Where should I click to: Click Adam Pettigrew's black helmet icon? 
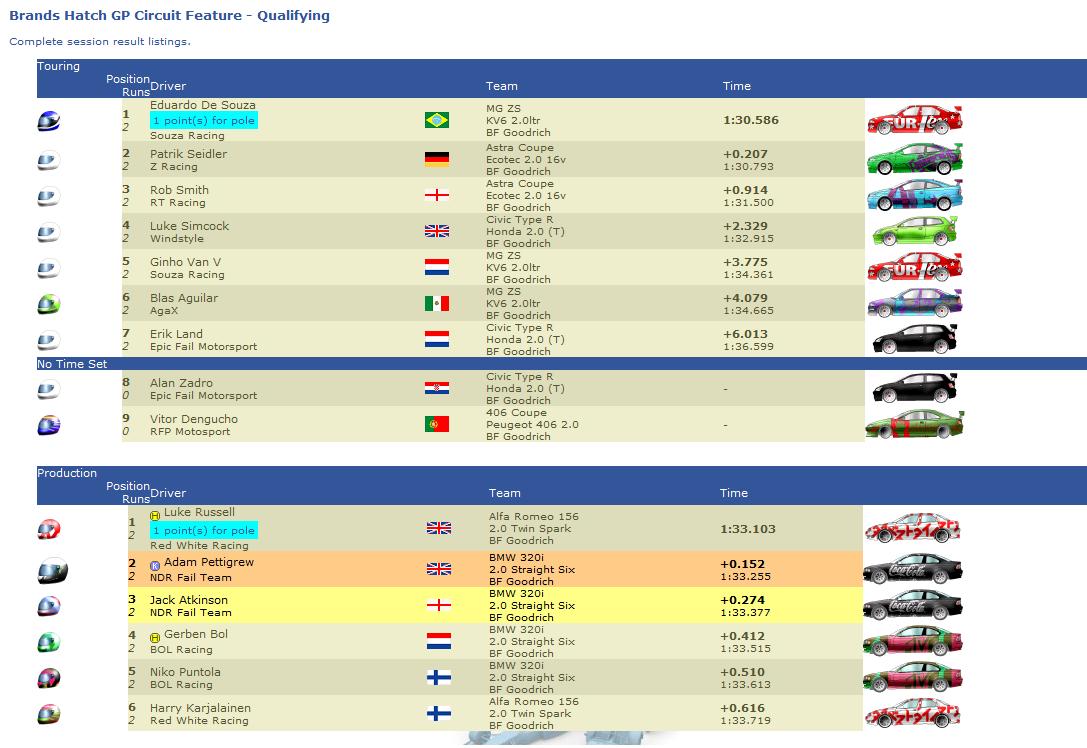point(53,571)
